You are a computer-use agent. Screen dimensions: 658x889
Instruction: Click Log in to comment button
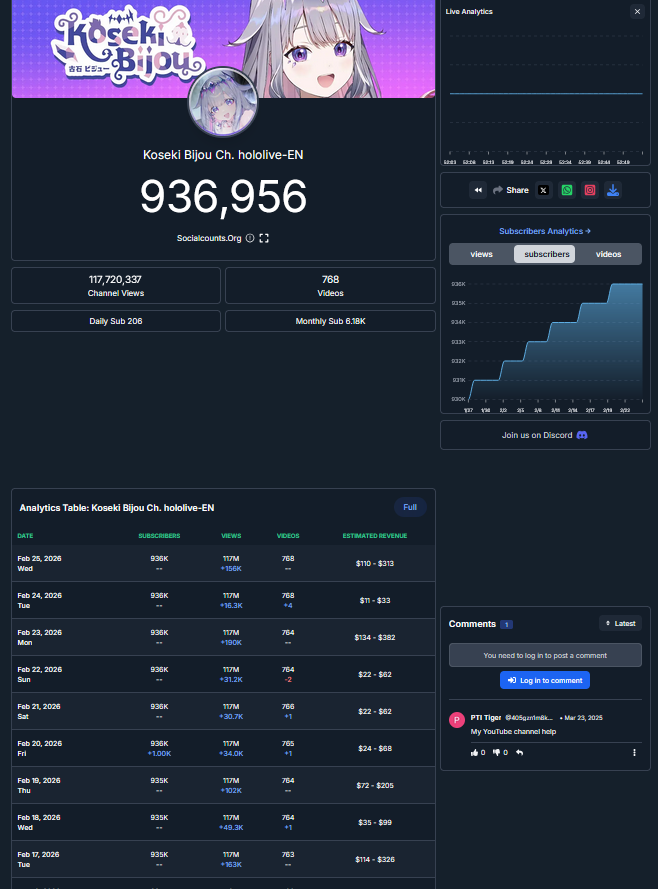[545, 680]
